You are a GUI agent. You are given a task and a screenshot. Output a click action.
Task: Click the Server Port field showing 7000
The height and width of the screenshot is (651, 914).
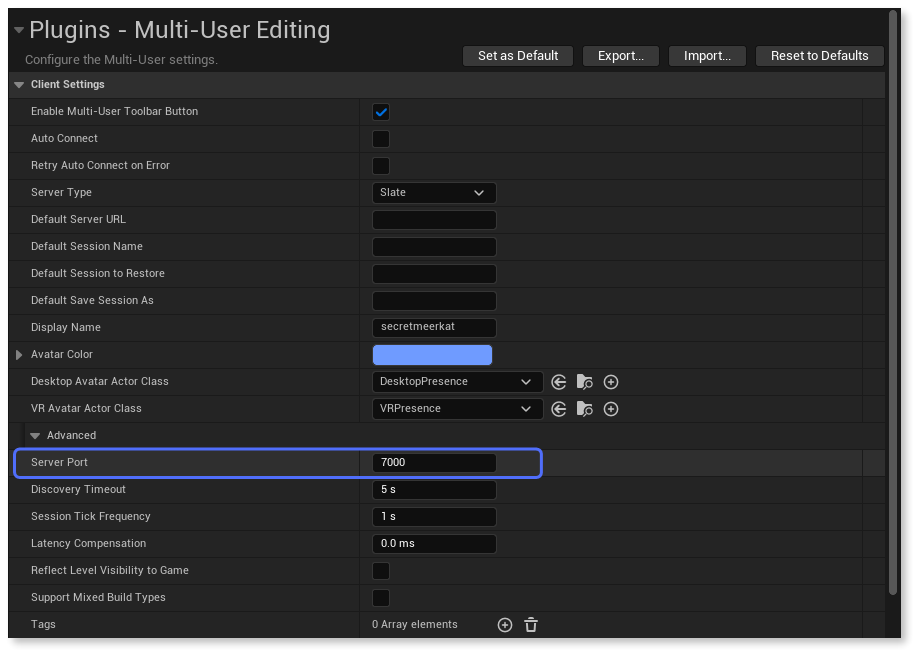(x=434, y=463)
